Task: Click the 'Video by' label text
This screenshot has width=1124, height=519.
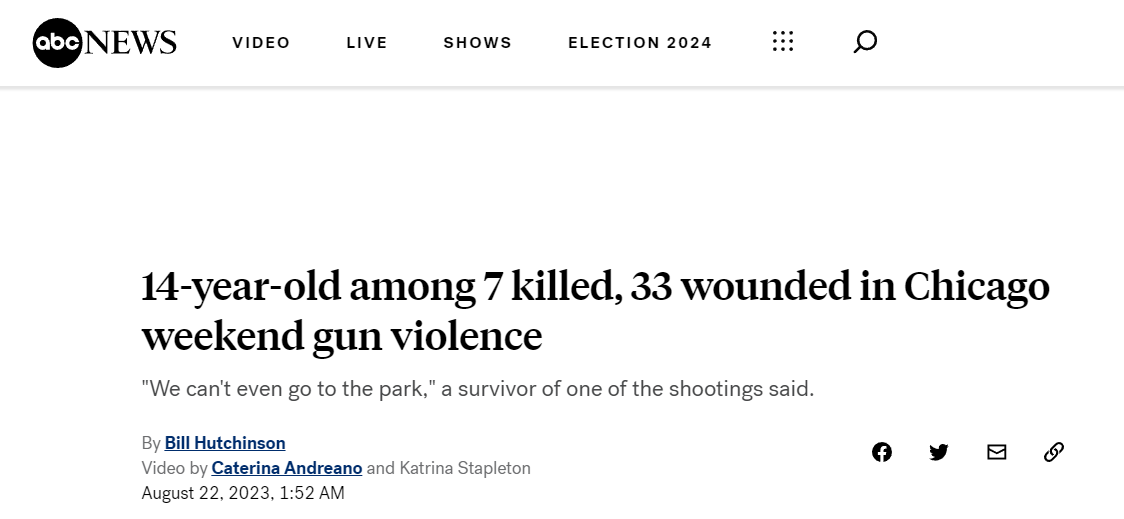Action: 174,468
